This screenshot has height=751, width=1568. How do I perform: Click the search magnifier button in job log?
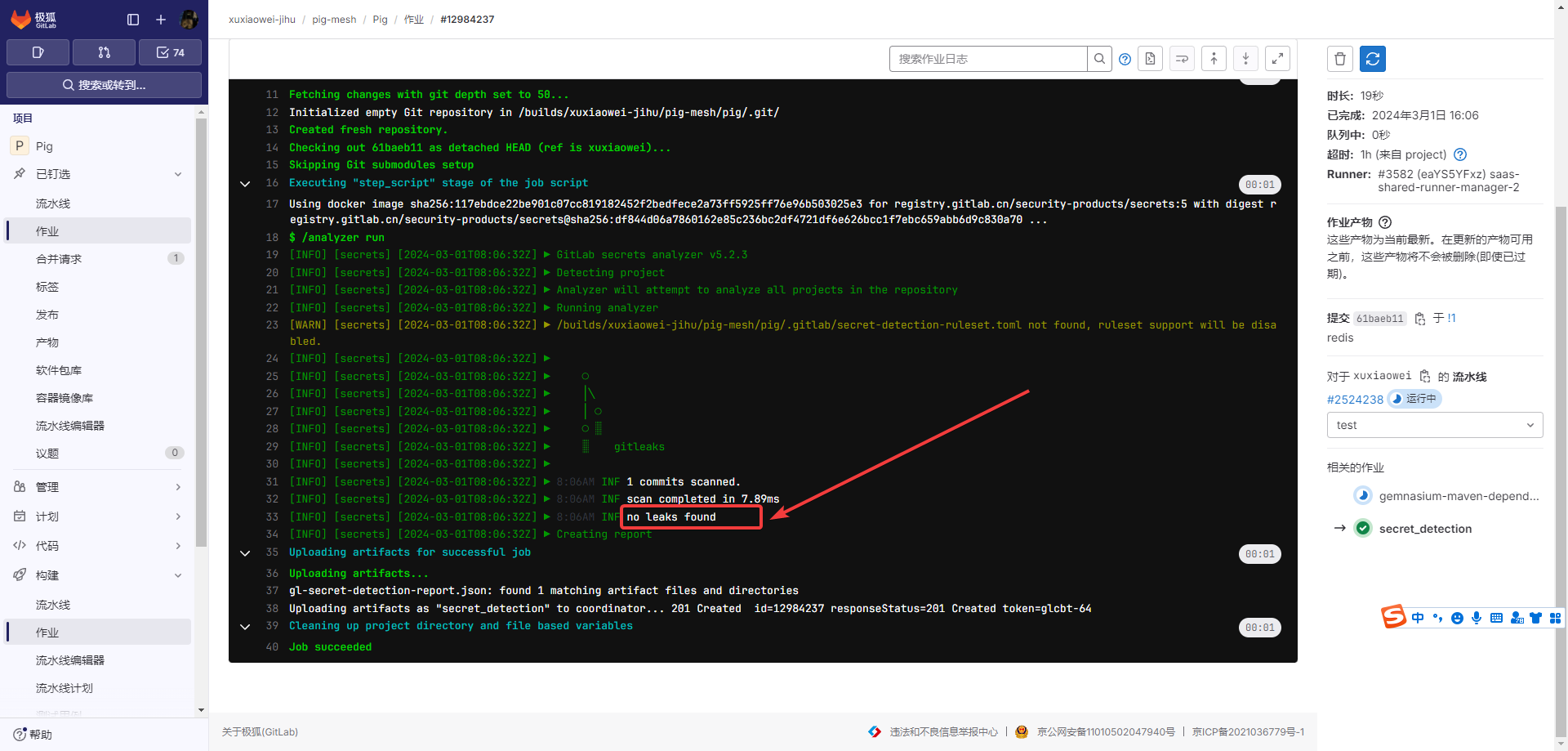pos(1099,59)
